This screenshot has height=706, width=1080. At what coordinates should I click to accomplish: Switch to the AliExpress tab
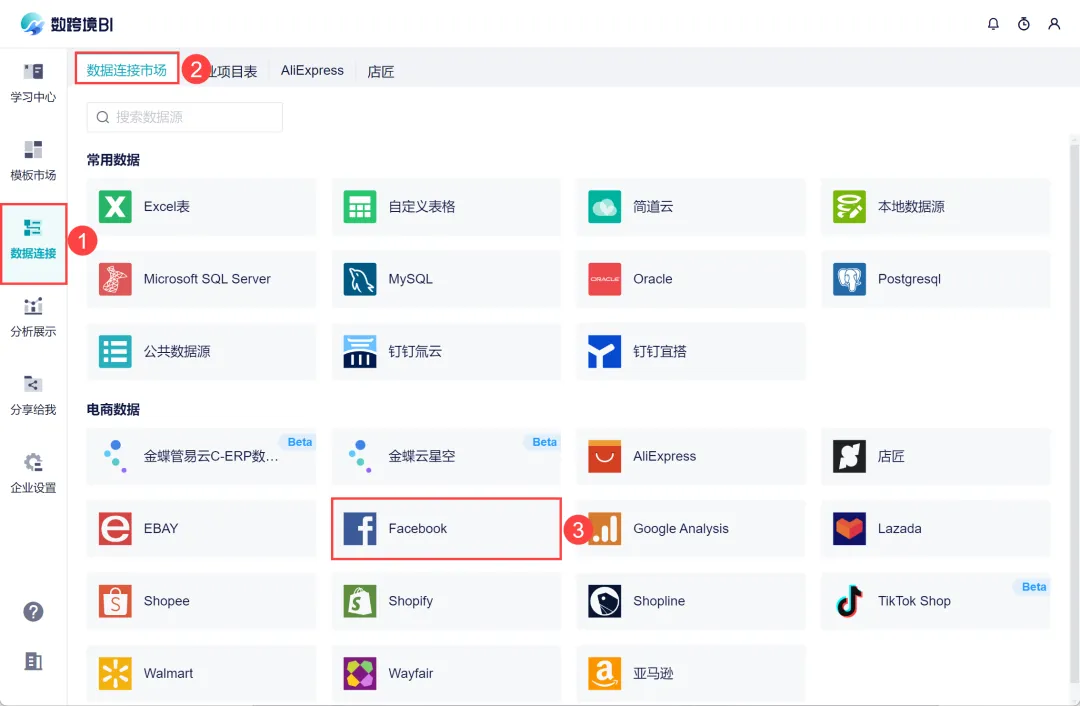pos(312,71)
